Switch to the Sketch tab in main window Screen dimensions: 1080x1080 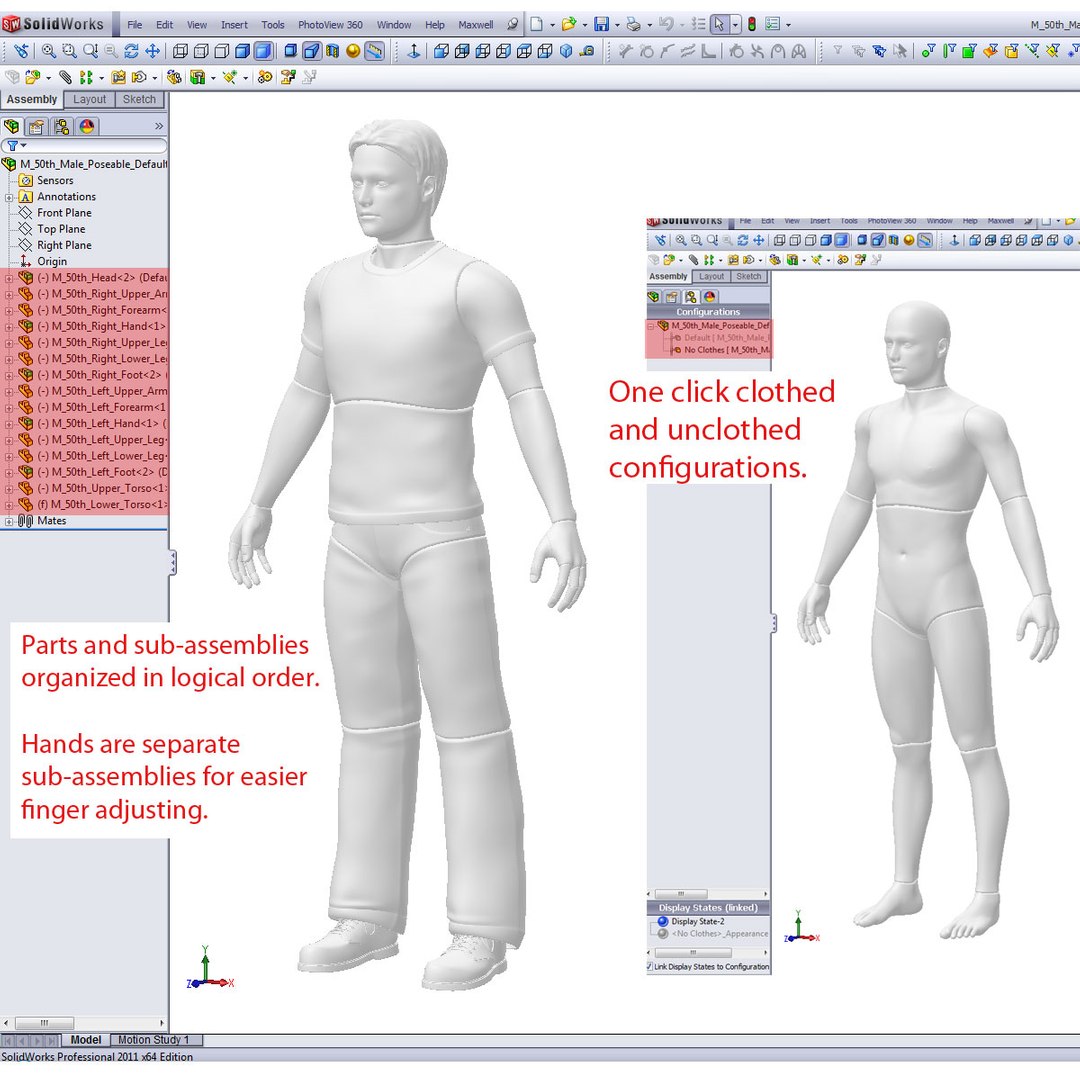[x=139, y=99]
